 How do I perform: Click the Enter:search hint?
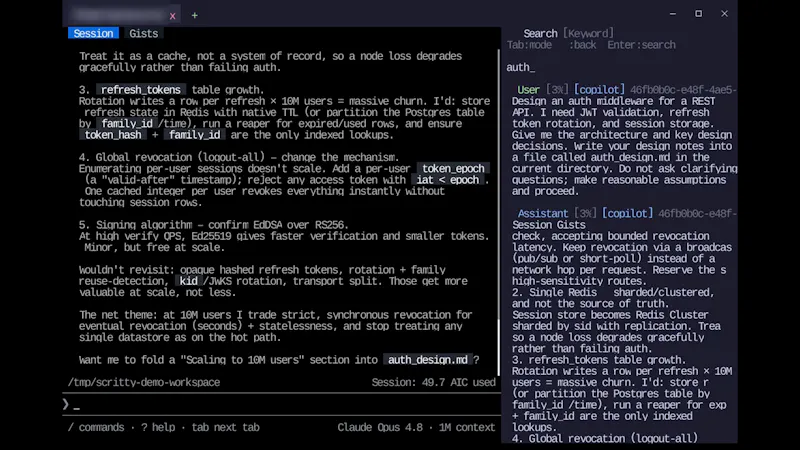pos(641,45)
